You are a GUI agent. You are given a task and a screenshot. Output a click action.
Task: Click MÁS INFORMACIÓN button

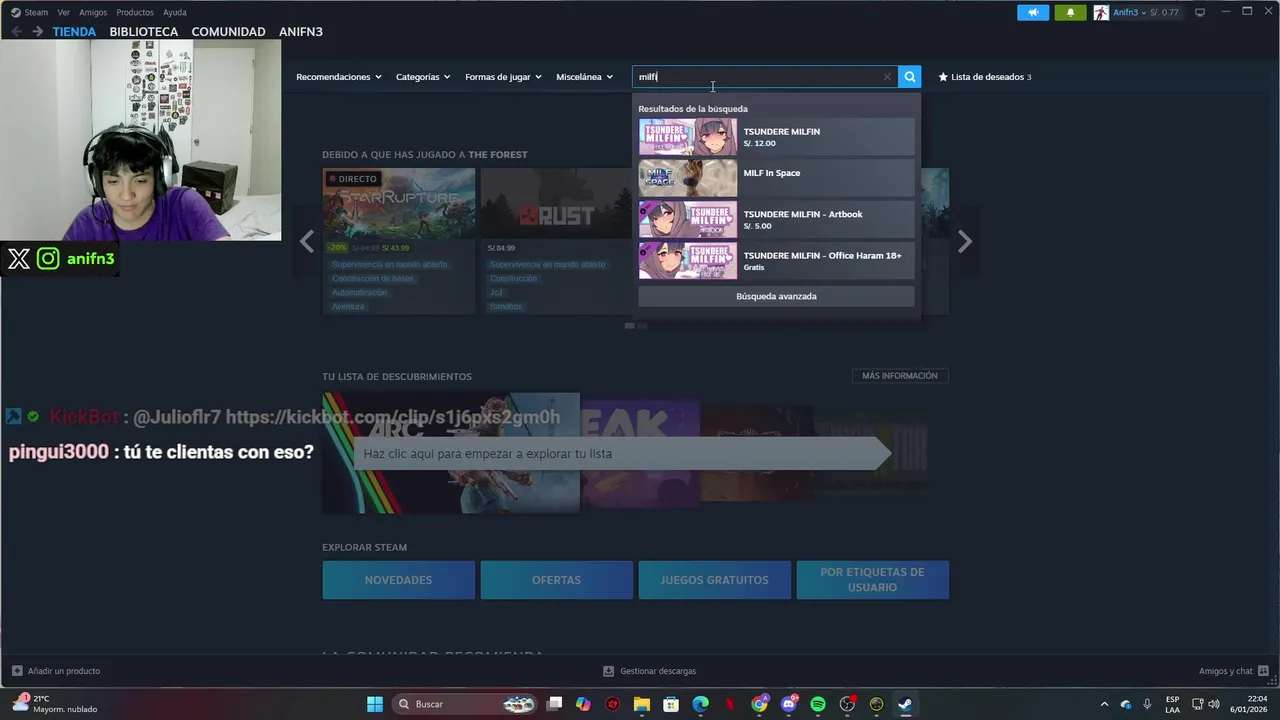900,376
